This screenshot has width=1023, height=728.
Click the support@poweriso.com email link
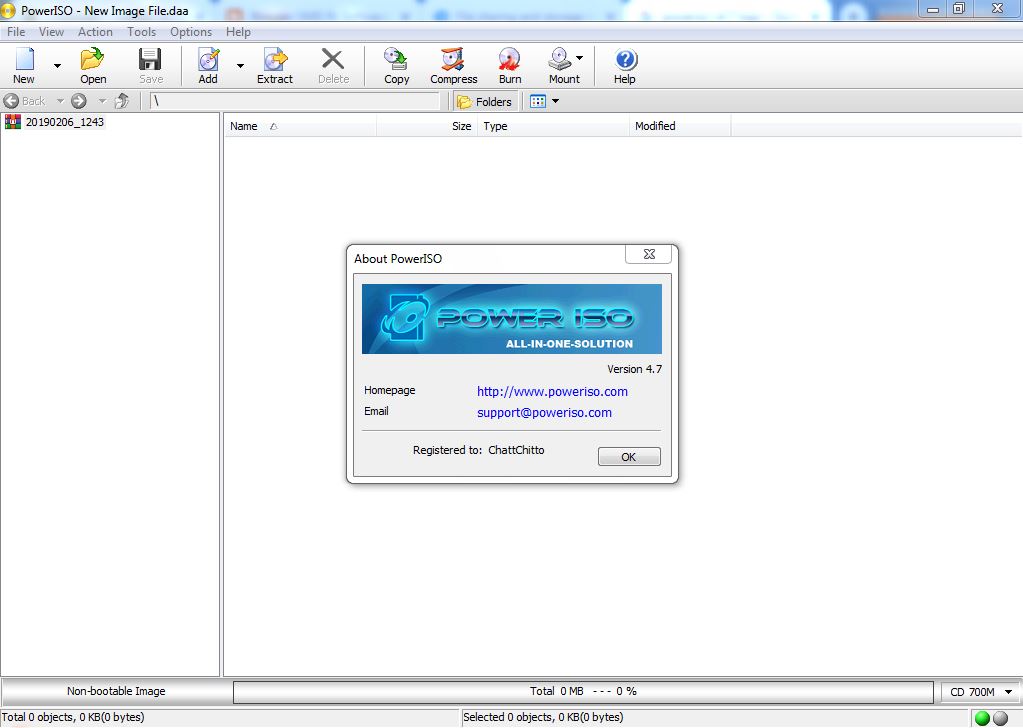click(544, 412)
